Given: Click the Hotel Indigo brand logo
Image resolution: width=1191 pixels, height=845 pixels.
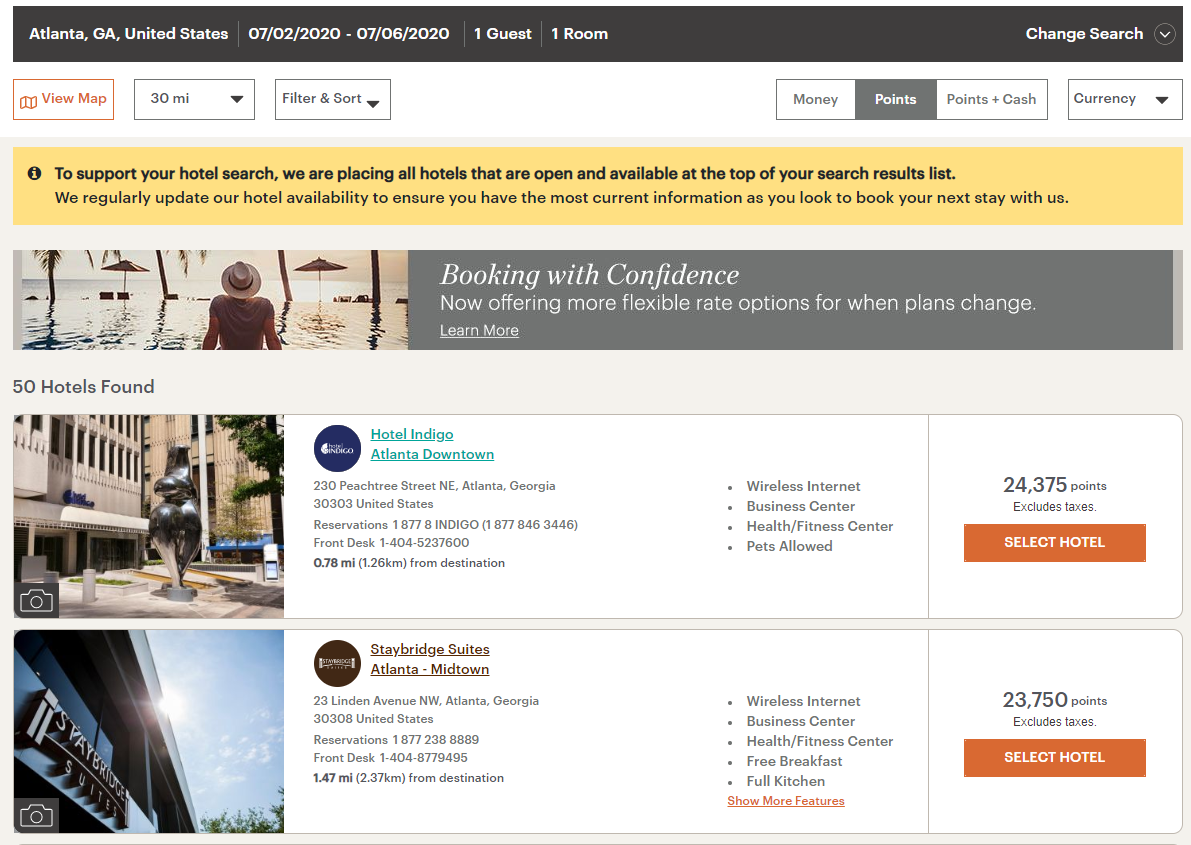Looking at the screenshot, I should coord(337,448).
